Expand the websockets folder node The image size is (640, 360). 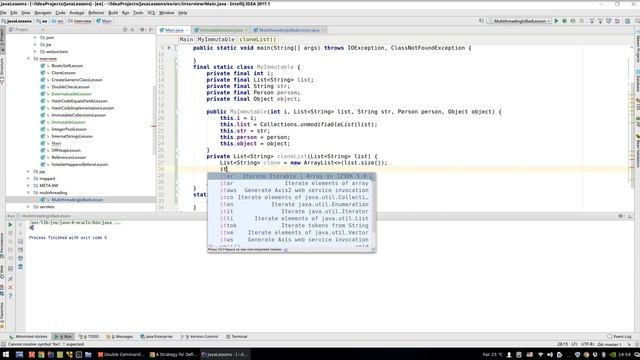coord(35,52)
